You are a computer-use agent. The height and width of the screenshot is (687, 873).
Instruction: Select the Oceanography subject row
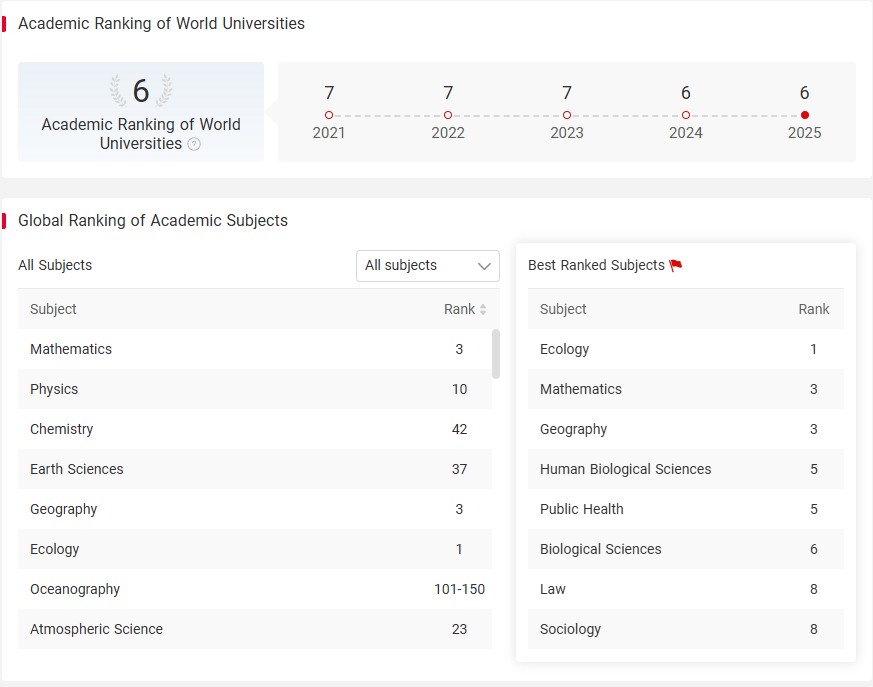pos(255,589)
